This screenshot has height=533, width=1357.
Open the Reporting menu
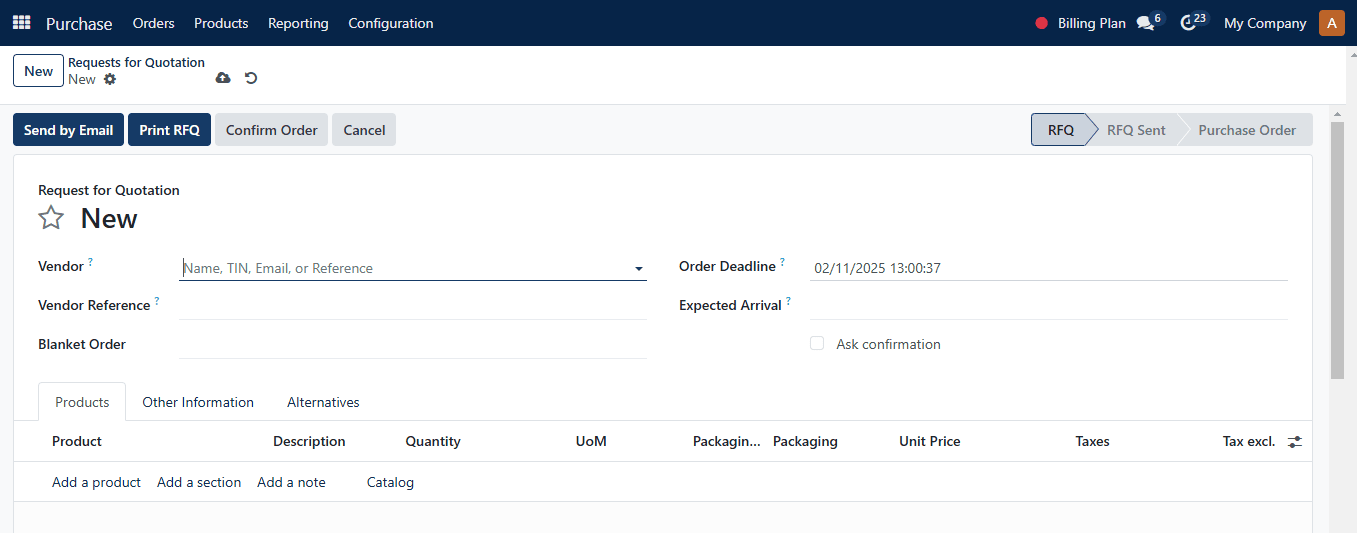pyautogui.click(x=298, y=23)
